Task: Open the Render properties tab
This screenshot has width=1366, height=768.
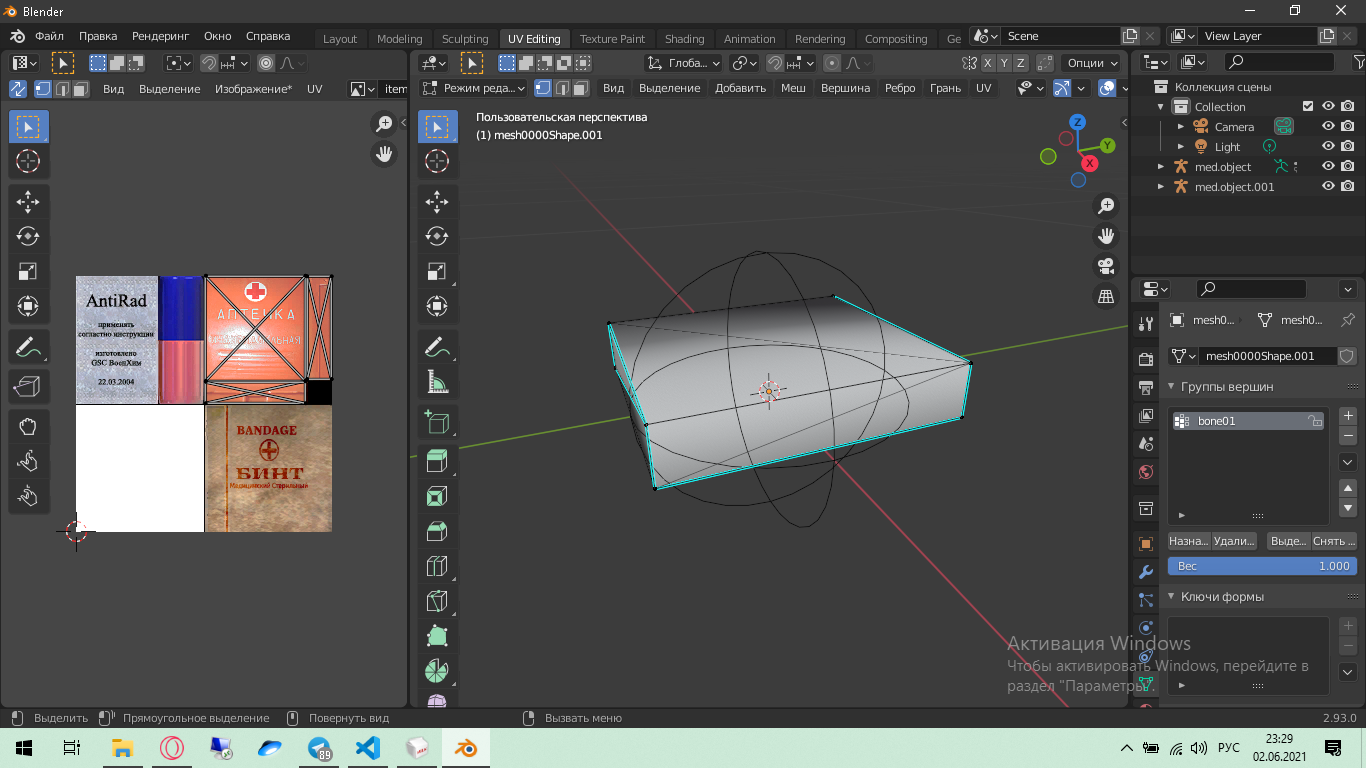Action: [x=1146, y=359]
